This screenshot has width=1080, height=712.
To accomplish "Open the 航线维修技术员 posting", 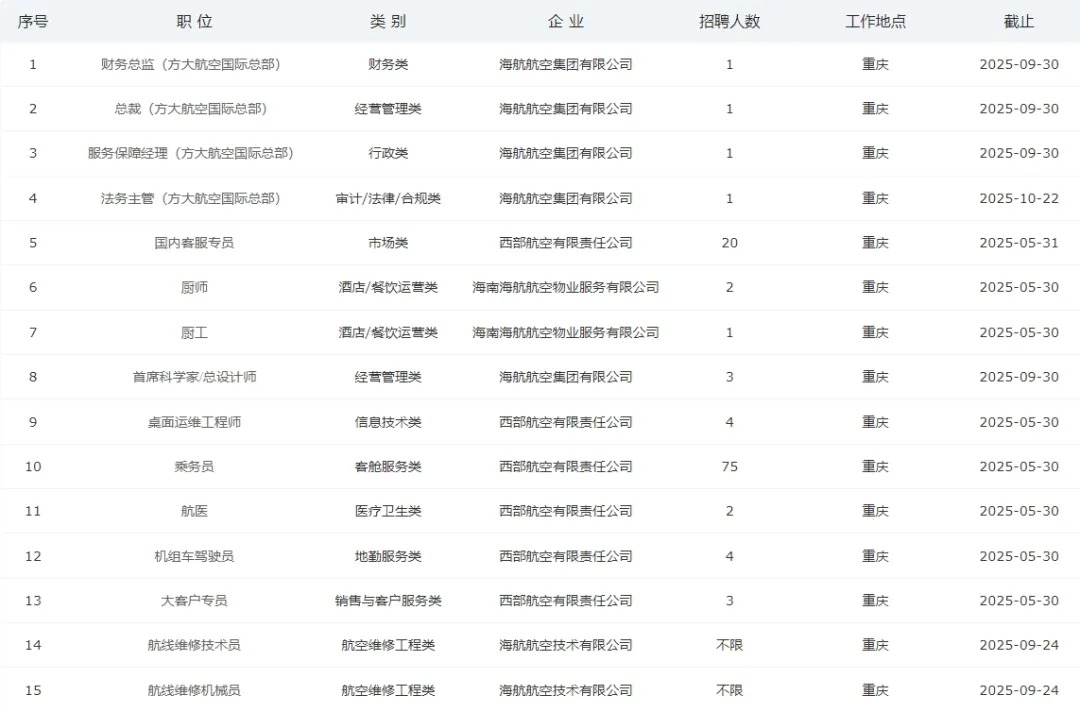I will [x=194, y=645].
